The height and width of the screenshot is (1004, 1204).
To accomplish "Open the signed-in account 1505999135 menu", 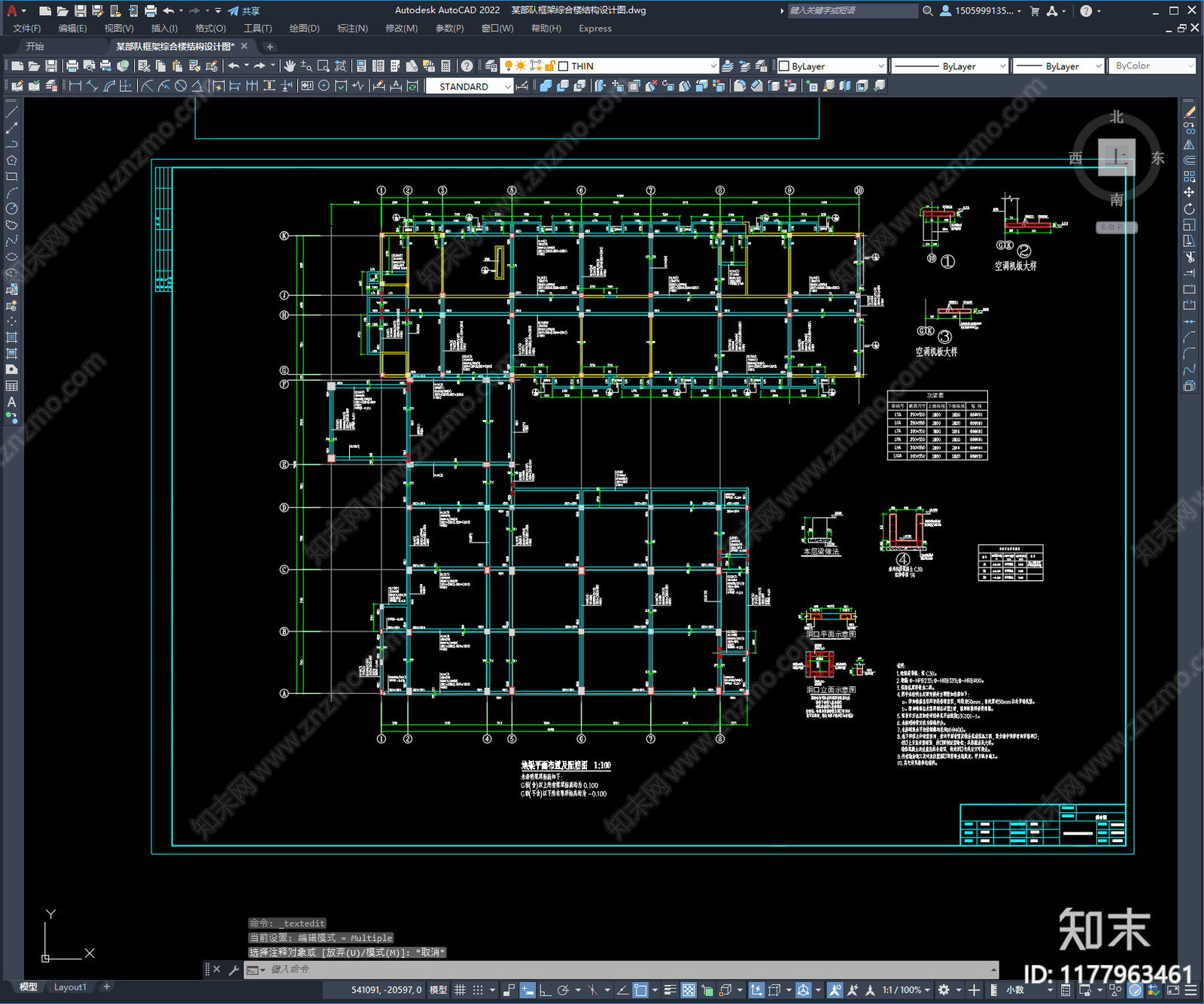I will [x=981, y=11].
